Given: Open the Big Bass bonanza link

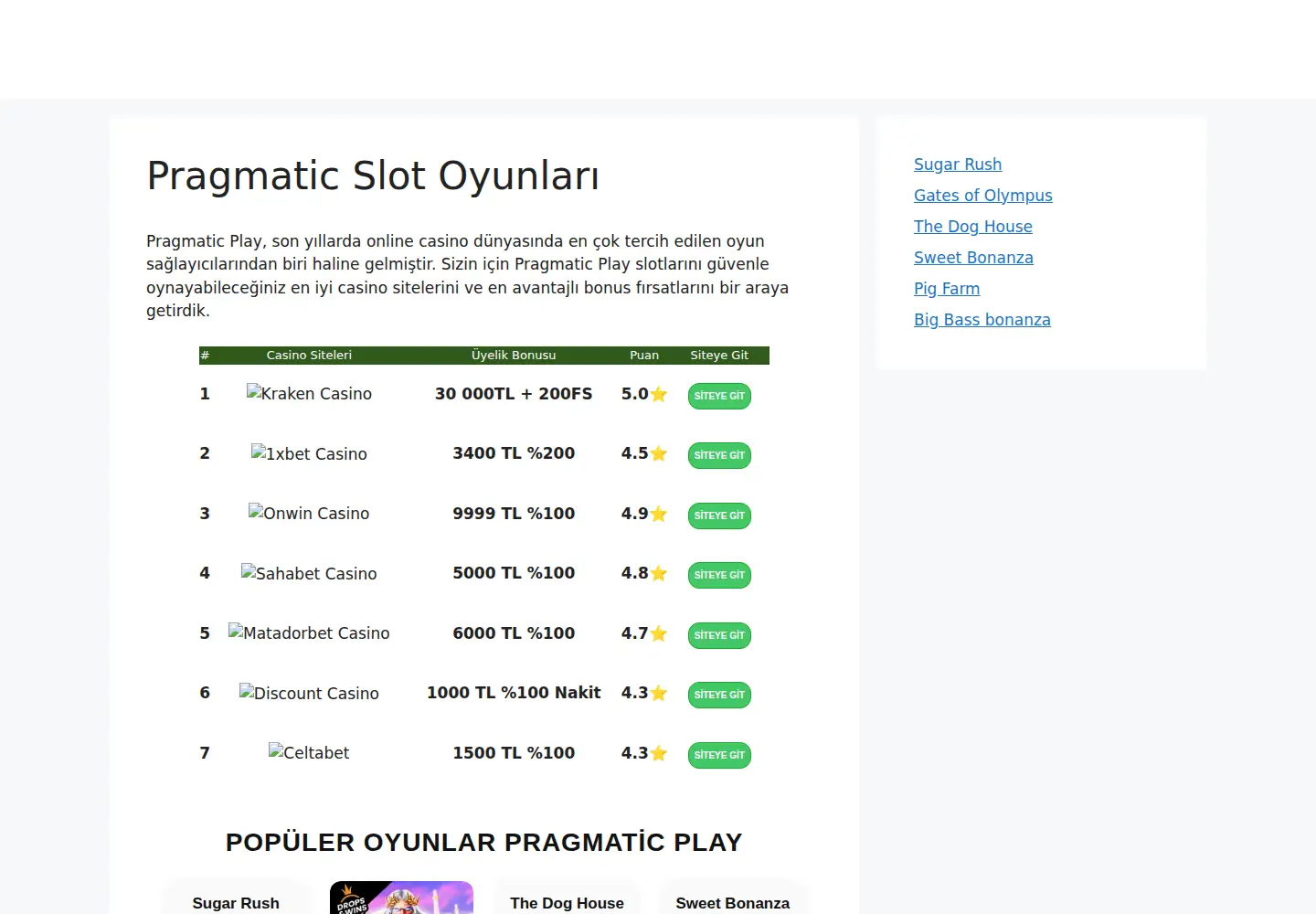Looking at the screenshot, I should 982,320.
